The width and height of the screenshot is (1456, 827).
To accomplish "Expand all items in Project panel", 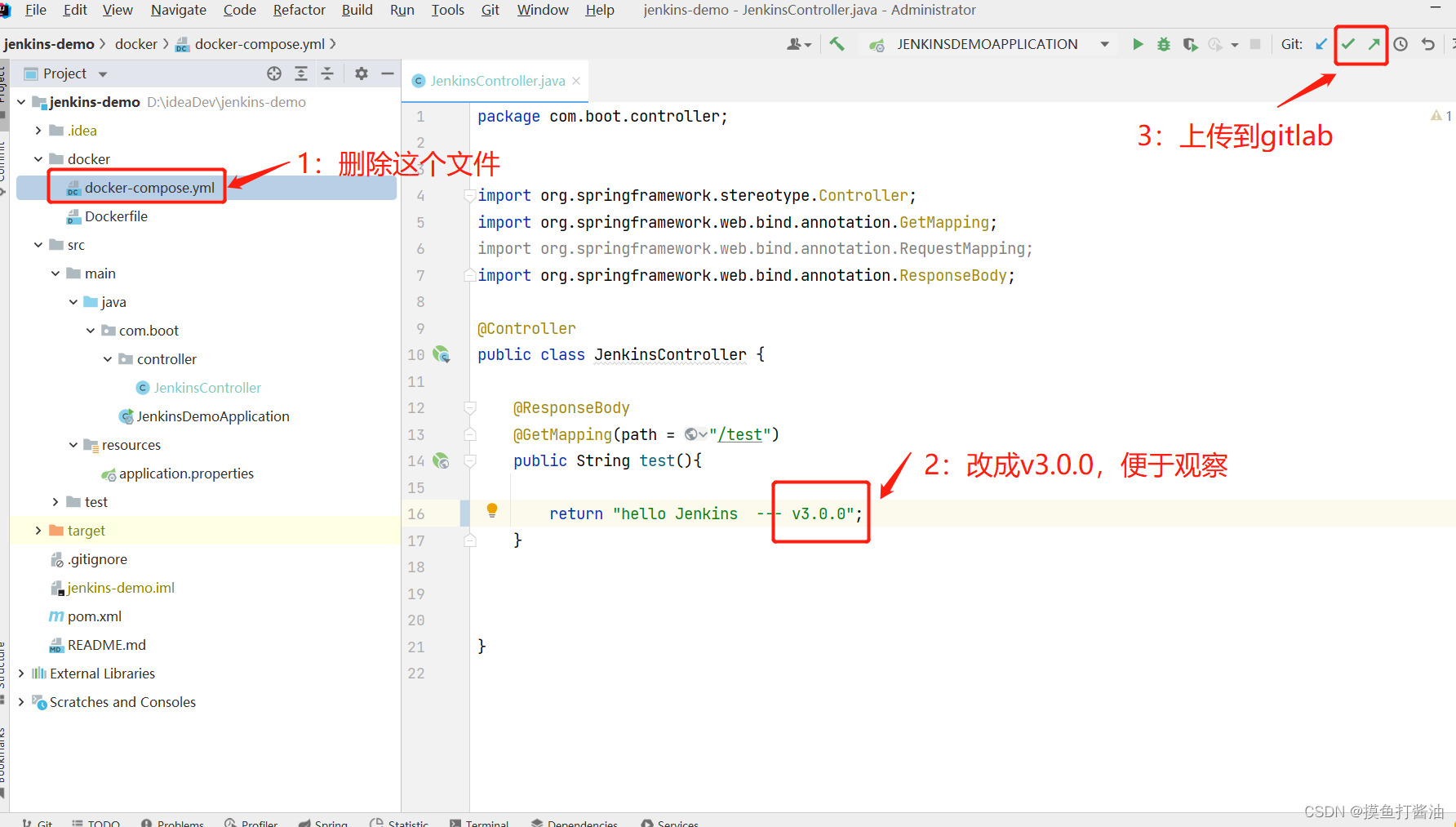I will (x=301, y=73).
